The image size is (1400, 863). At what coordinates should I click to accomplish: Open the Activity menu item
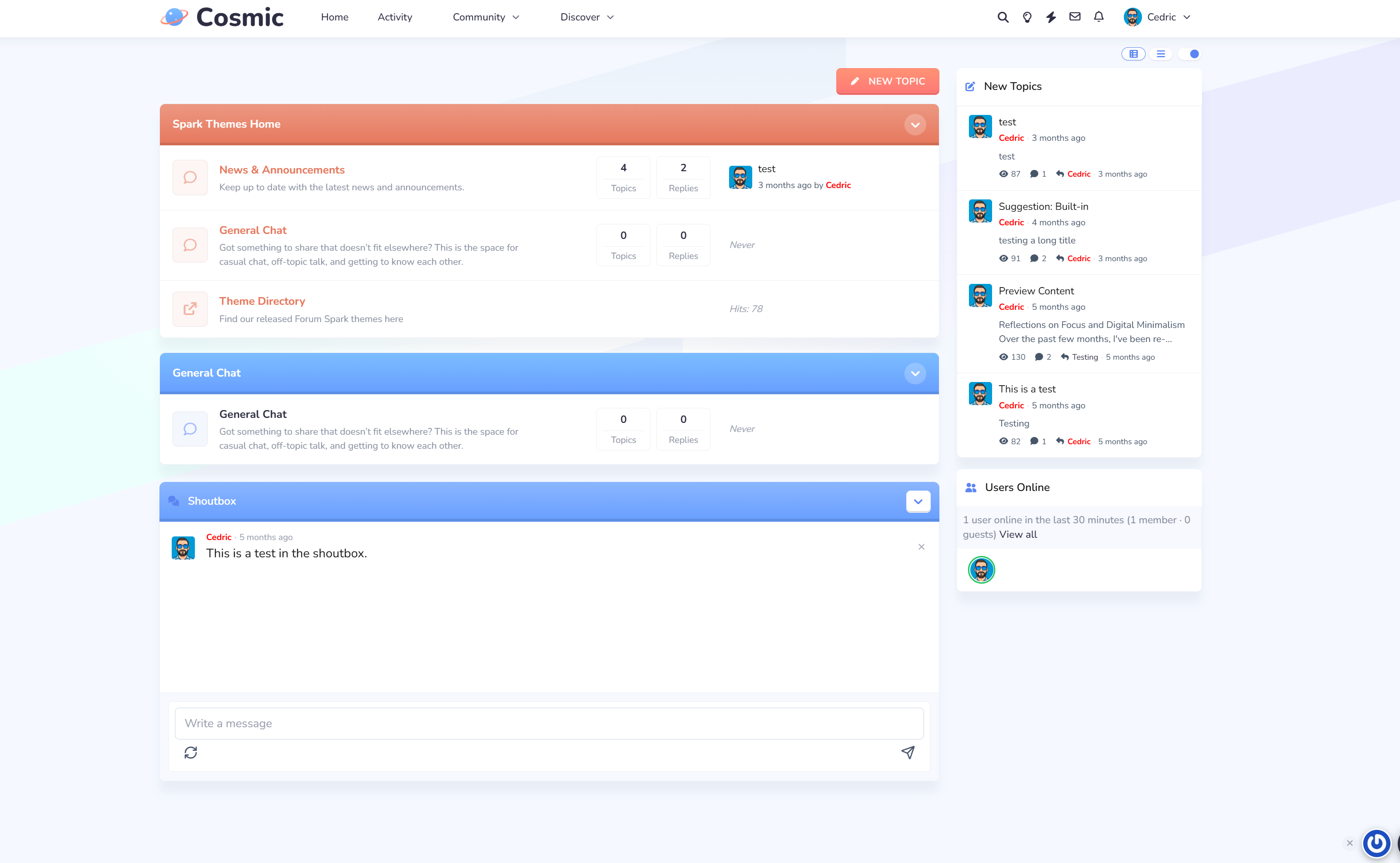coord(394,17)
